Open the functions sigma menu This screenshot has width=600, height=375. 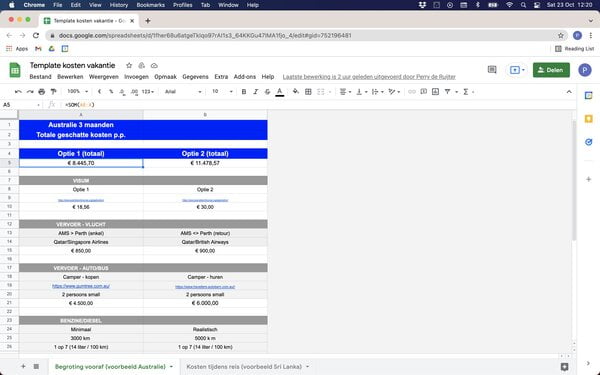pos(466,92)
